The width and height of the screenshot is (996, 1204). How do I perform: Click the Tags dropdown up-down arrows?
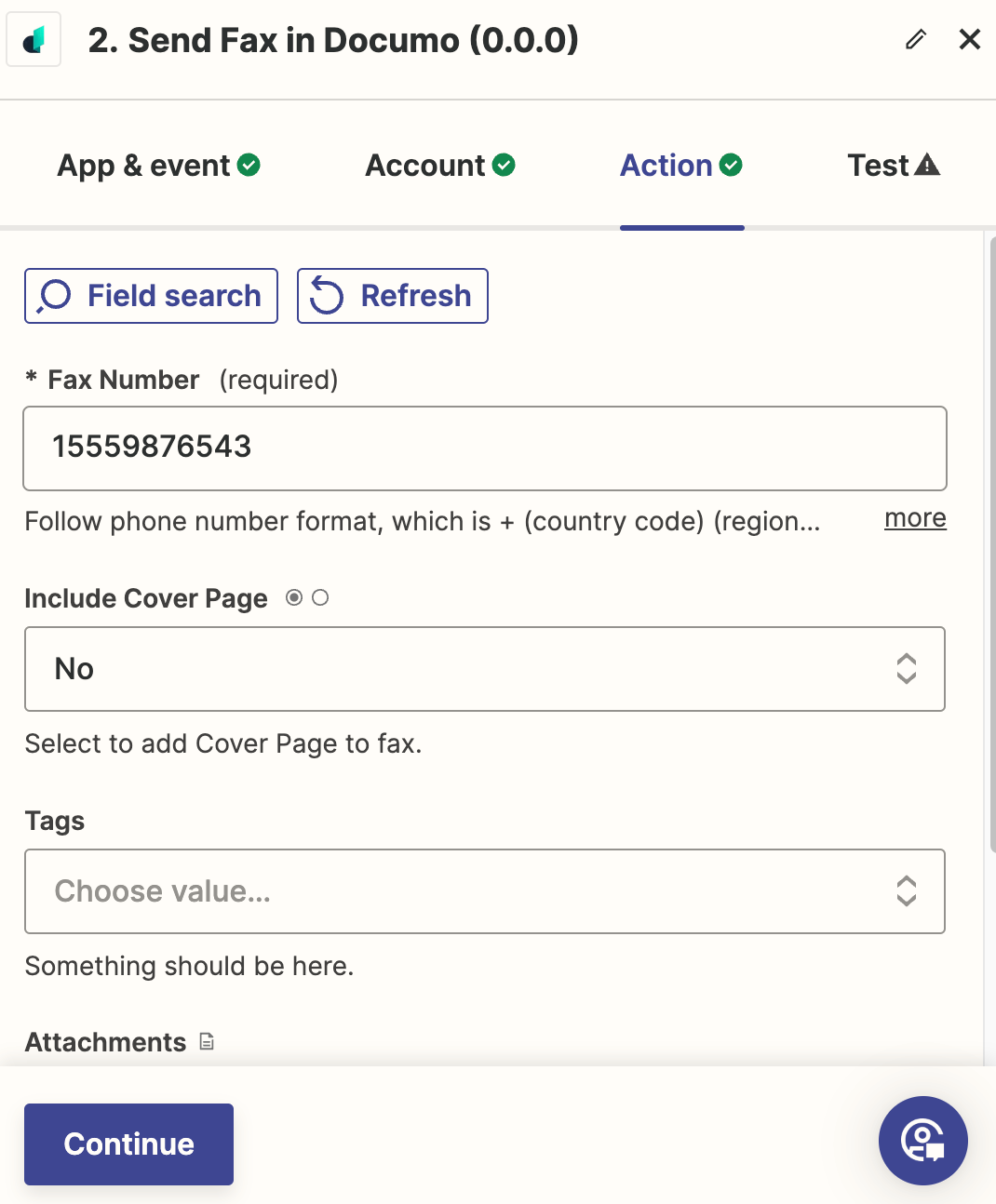click(907, 891)
